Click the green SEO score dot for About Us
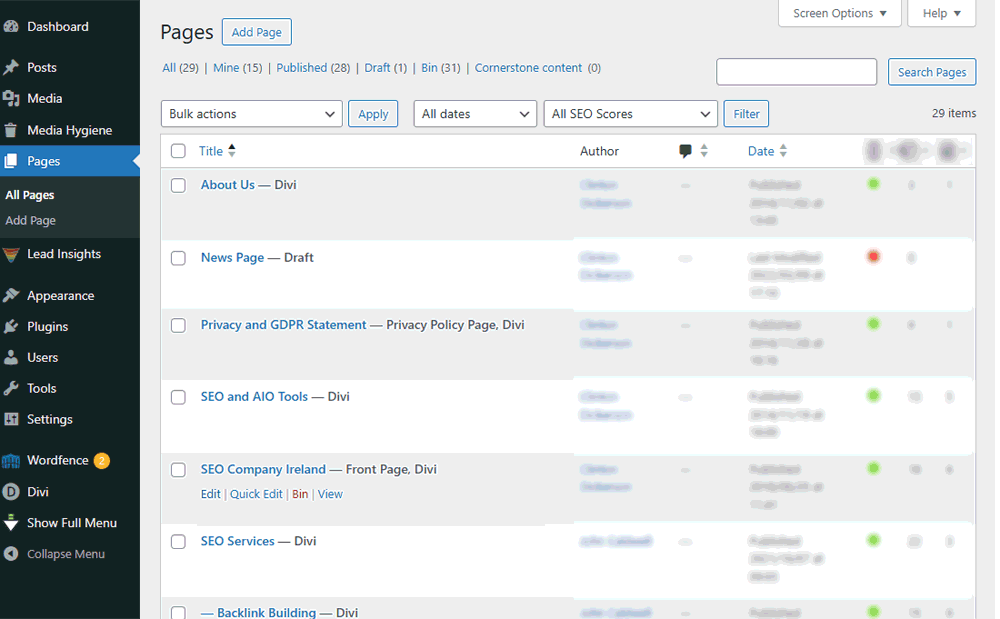The height and width of the screenshot is (619, 1000). [873, 184]
